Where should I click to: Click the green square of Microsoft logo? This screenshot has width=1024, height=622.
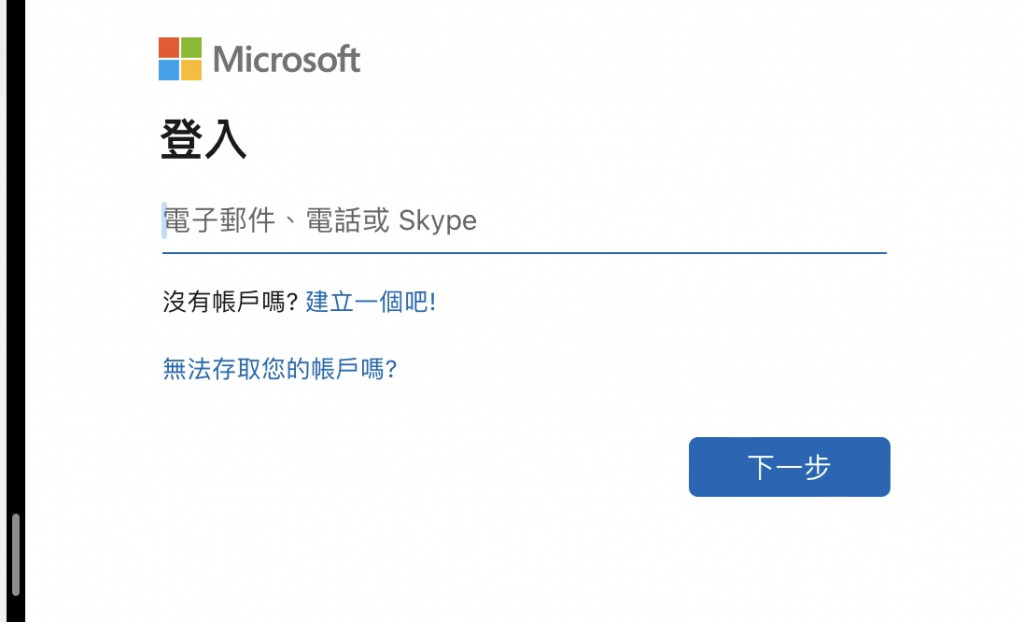(x=191, y=47)
